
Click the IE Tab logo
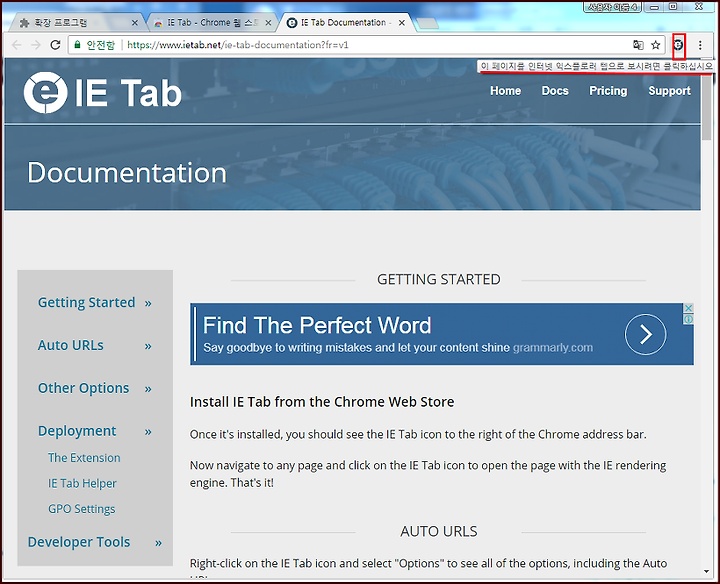[x=102, y=93]
